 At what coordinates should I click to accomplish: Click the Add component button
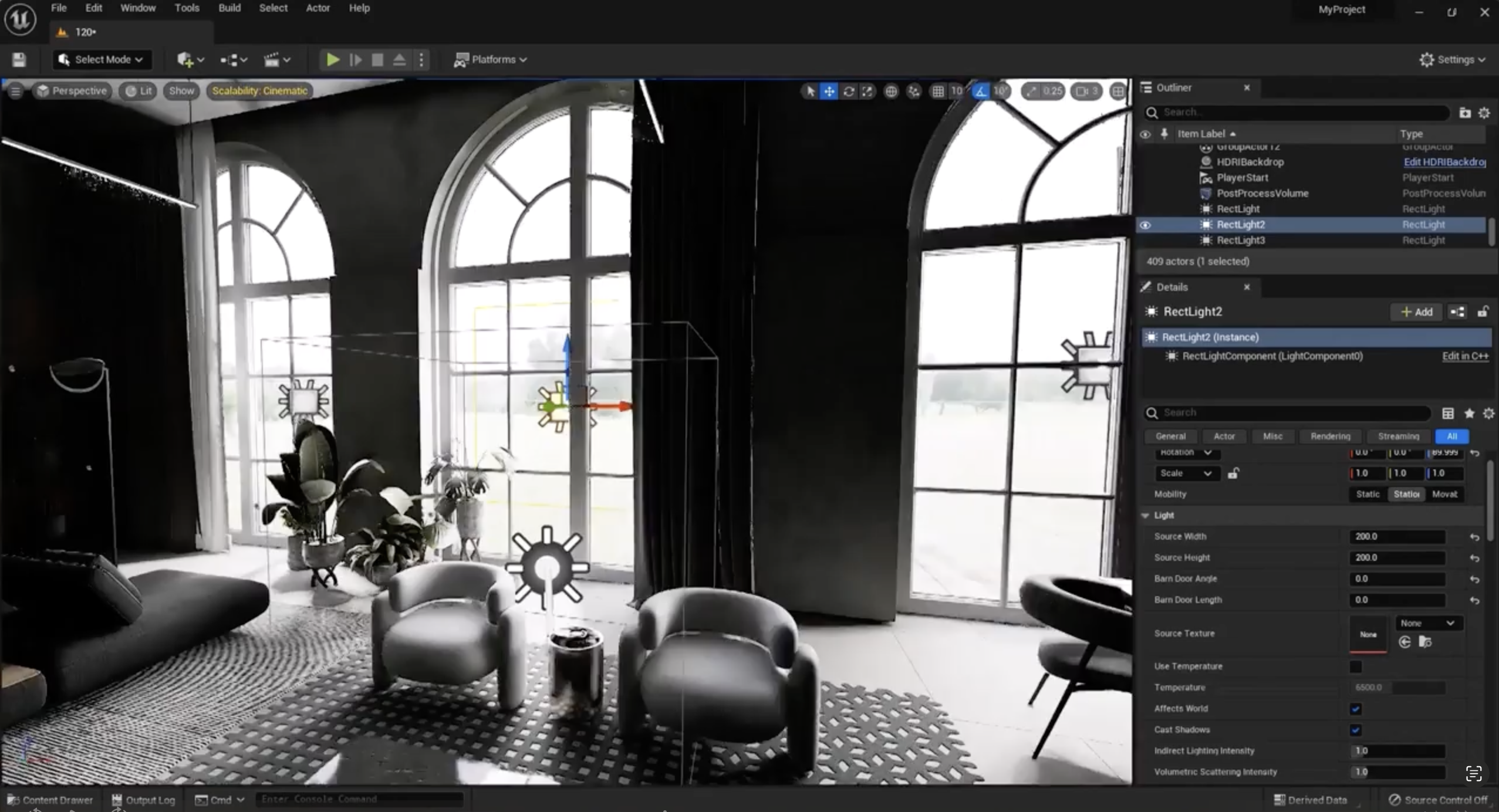[1416, 312]
